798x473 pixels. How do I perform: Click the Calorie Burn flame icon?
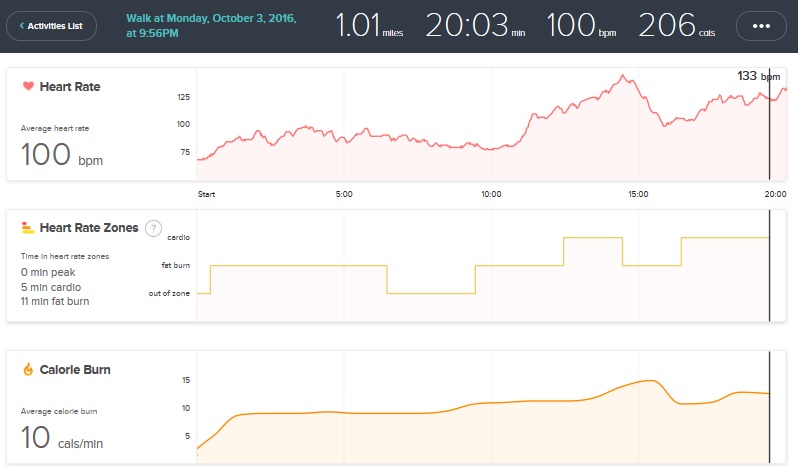[x=27, y=369]
